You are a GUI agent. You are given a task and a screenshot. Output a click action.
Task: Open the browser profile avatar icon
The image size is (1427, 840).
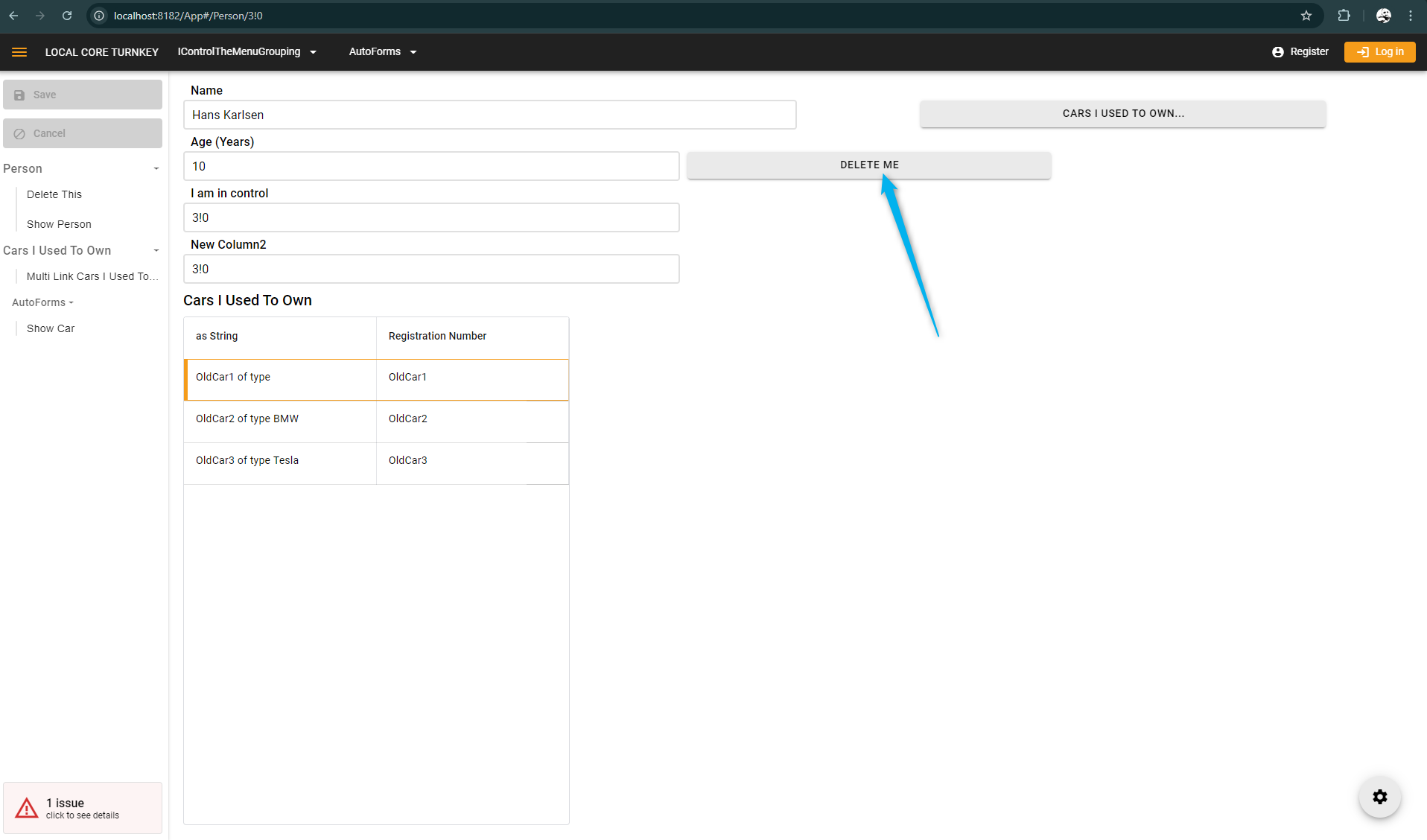pyautogui.click(x=1383, y=16)
